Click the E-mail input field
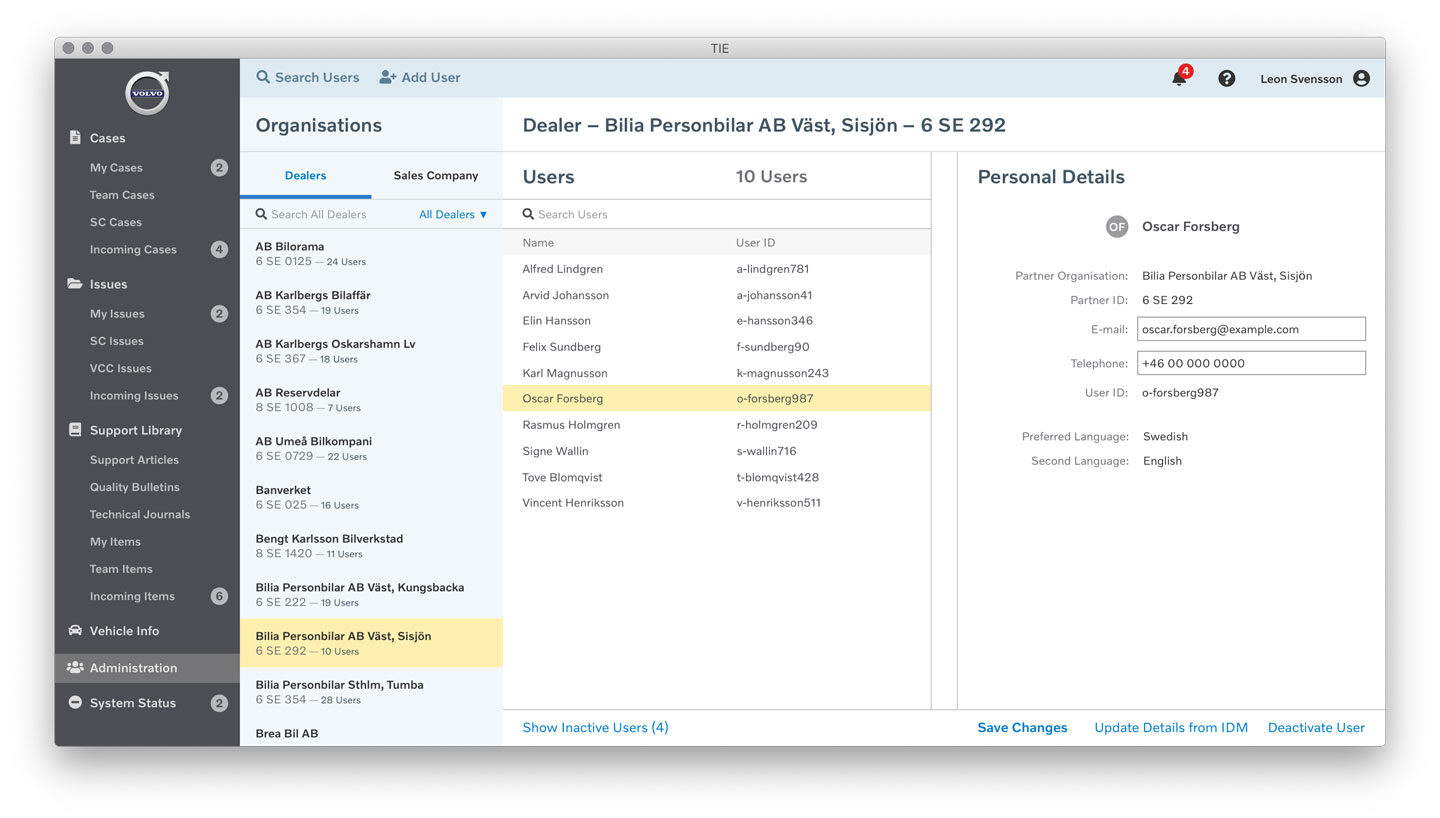 (x=1251, y=329)
